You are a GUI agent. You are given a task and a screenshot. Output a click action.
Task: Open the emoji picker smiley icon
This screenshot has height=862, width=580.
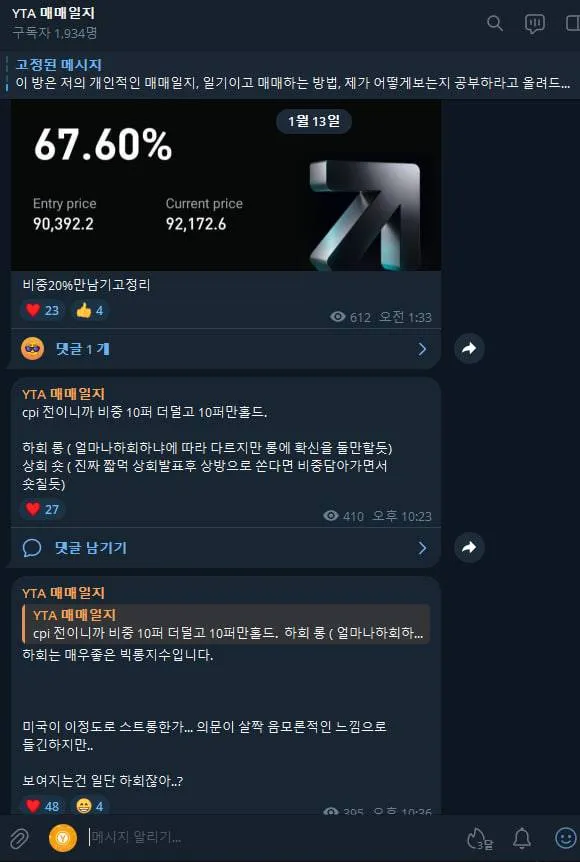click(x=565, y=838)
